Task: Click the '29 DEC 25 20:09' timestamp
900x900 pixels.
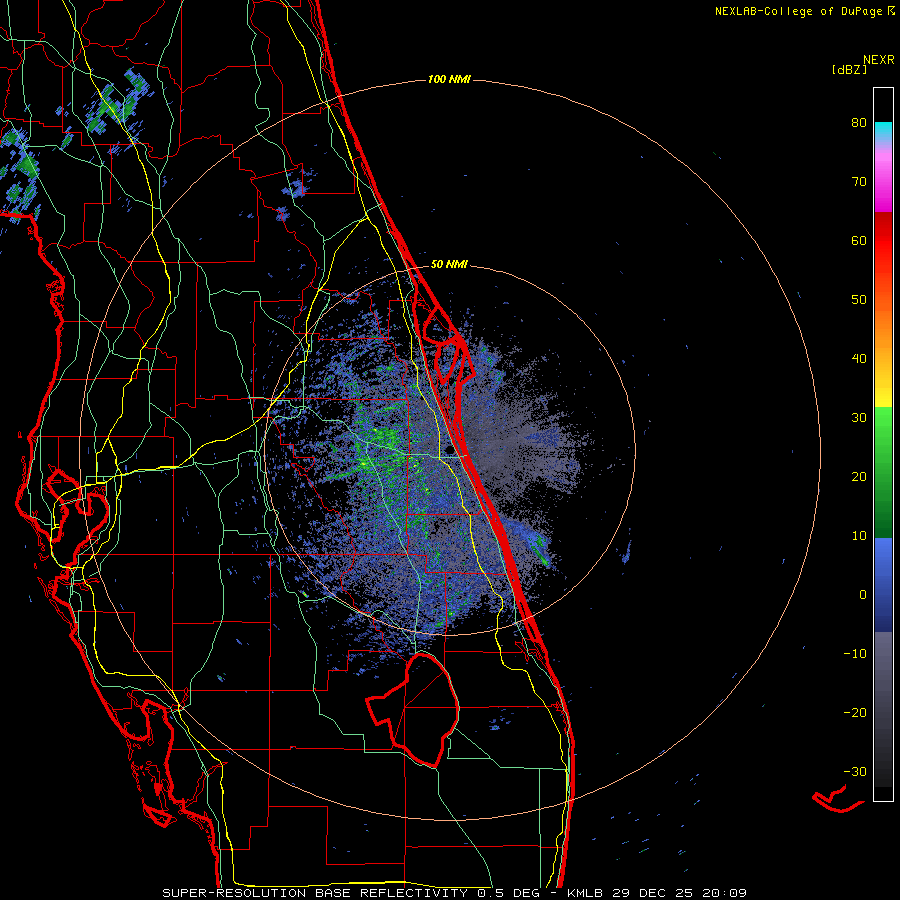Action: [678, 893]
